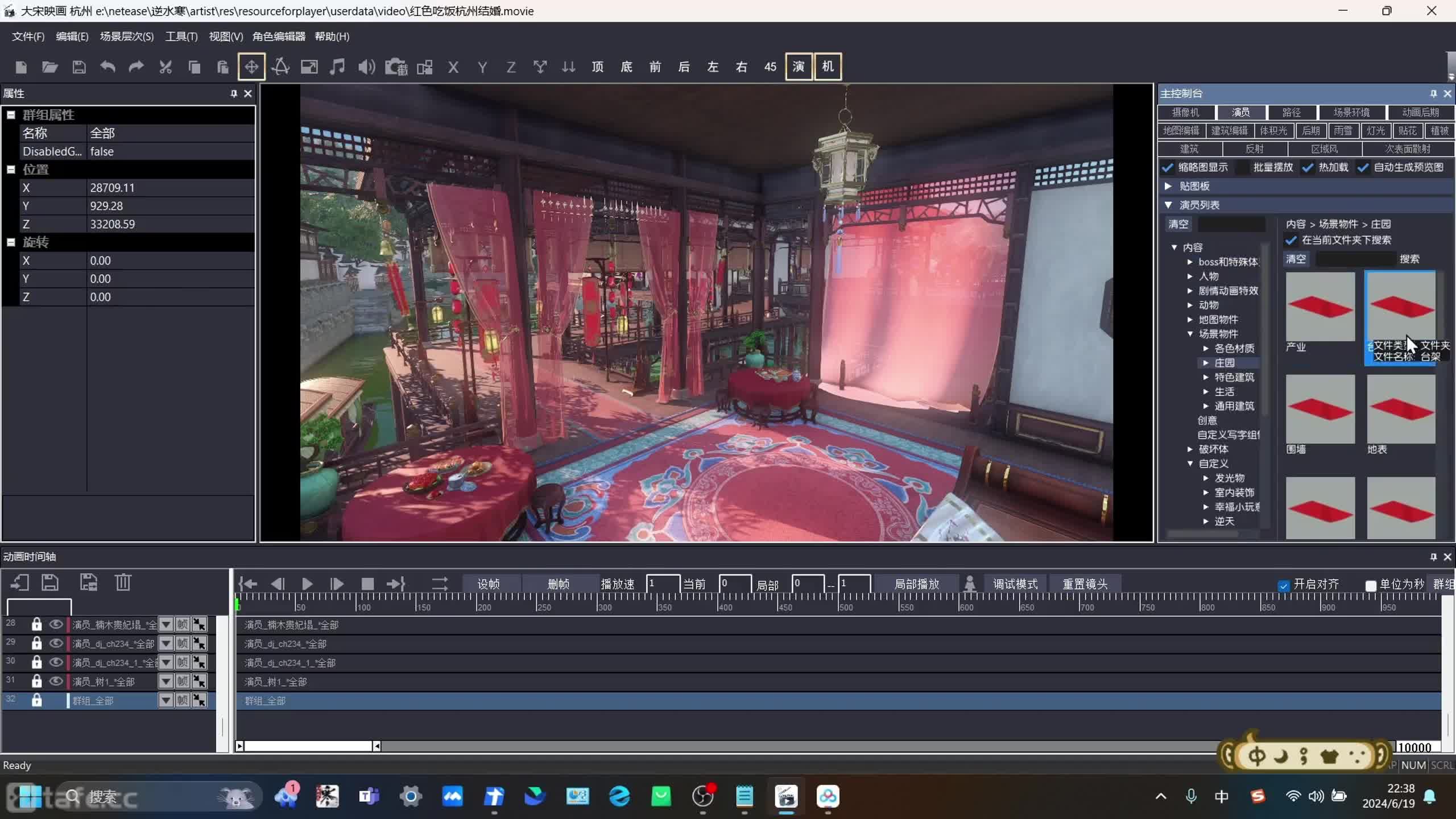Play the animation timeline
Viewport: 1456px width, 819px height.
tap(307, 584)
